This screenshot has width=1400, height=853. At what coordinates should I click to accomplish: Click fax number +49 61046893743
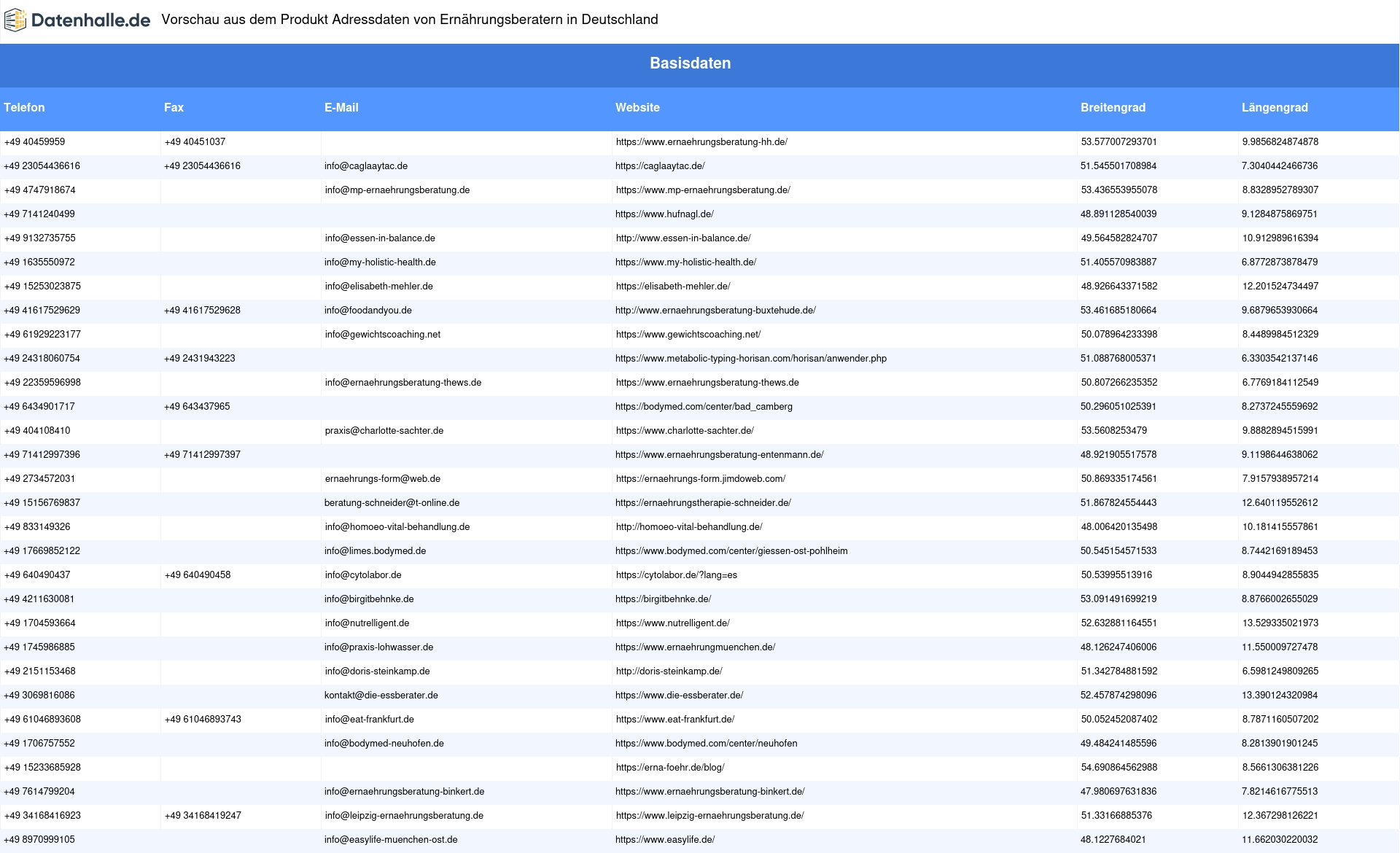pos(203,720)
